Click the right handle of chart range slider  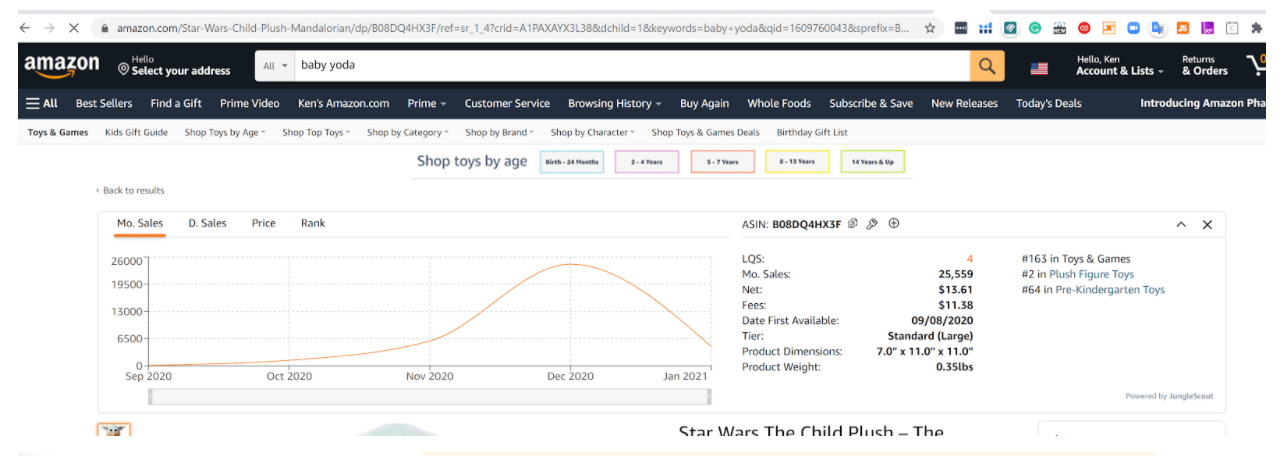click(709, 397)
